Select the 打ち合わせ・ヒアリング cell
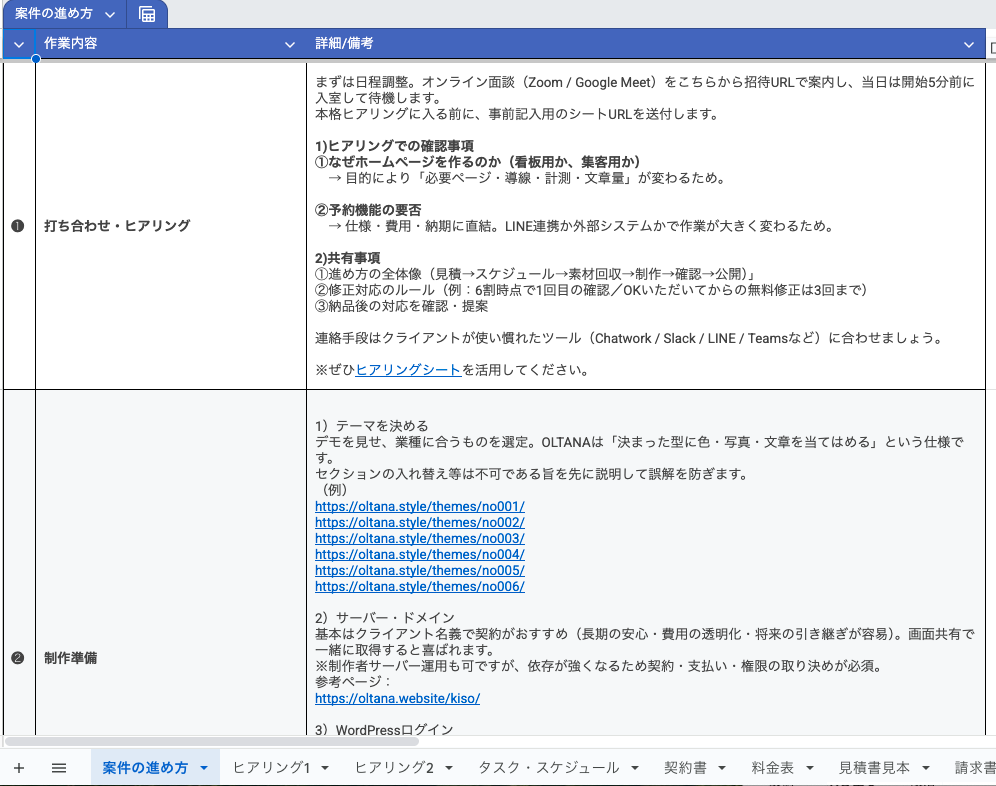 [170, 226]
